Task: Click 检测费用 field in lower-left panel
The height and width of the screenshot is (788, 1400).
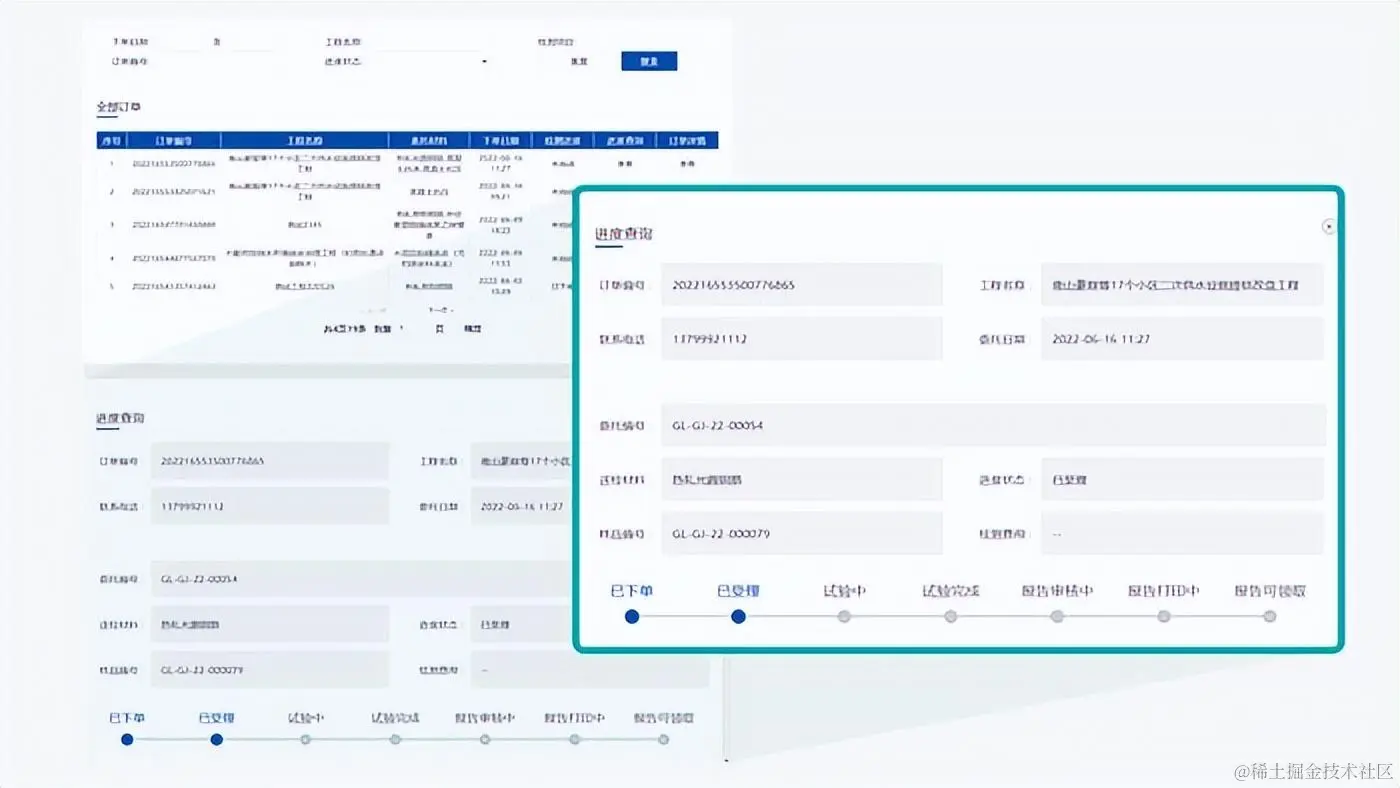Action: (x=590, y=670)
